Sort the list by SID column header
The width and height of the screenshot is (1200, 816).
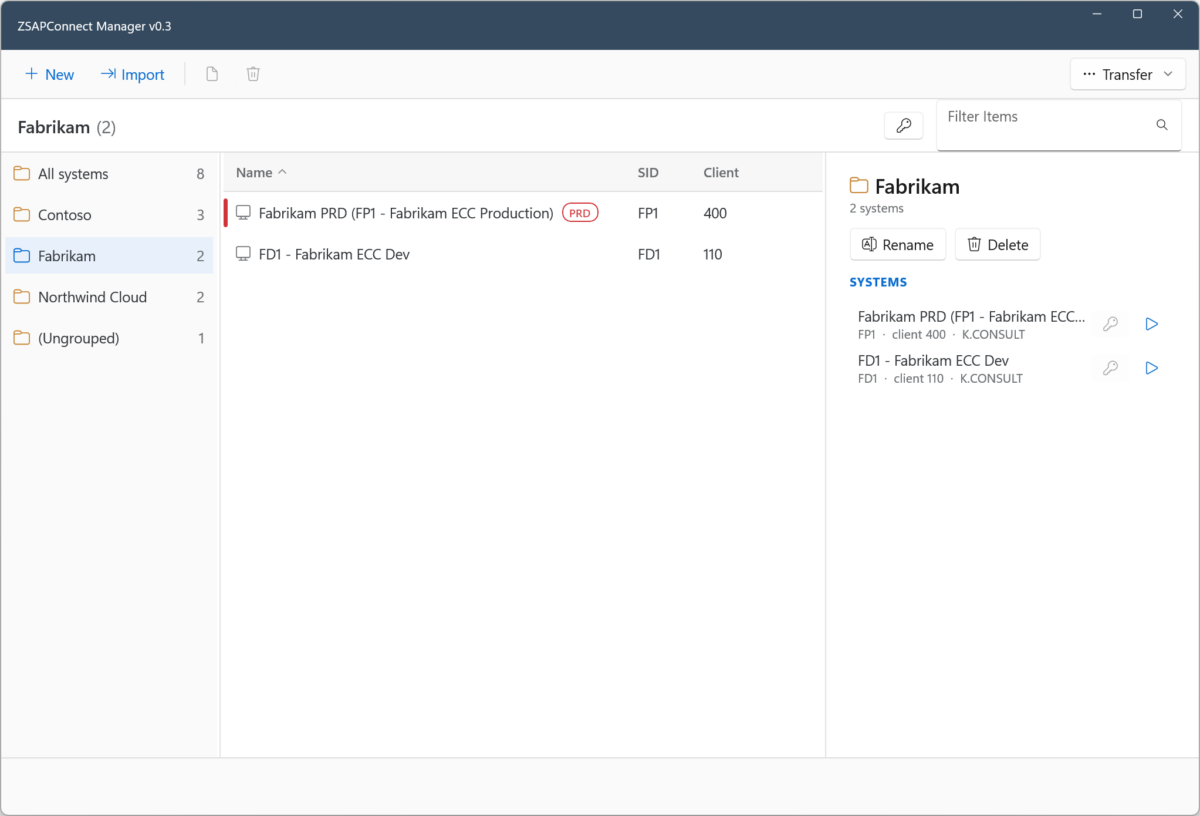648,173
